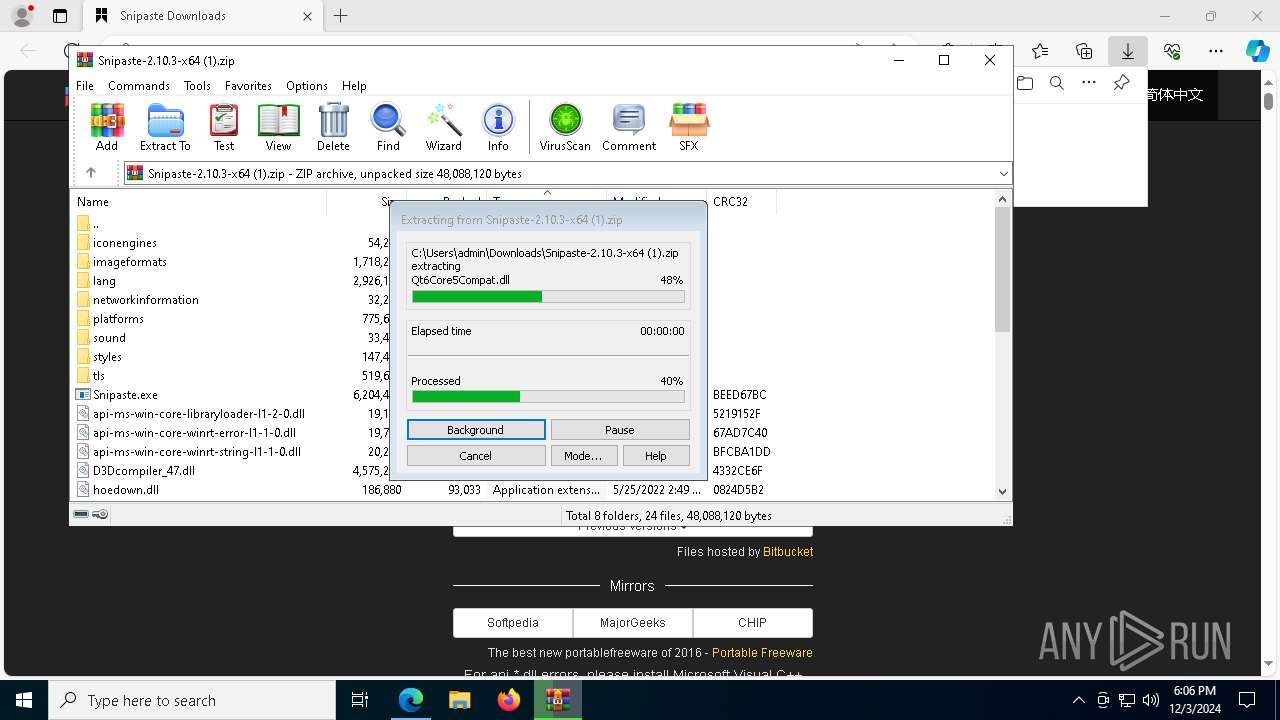Viewport: 1280px width, 720px height.
Task: Open Edge Copilot icon
Action: 1257,51
